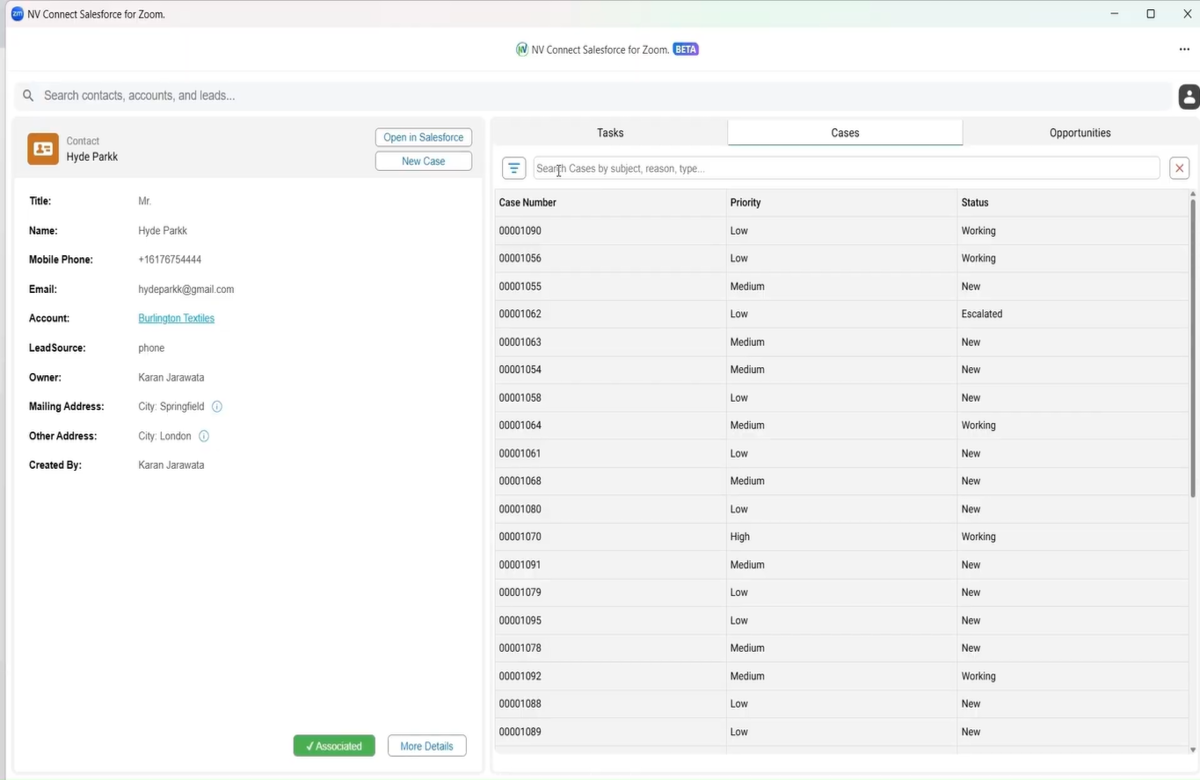Screen dimensions: 1200x780
Task: Select the Cases tab
Action: point(845,133)
